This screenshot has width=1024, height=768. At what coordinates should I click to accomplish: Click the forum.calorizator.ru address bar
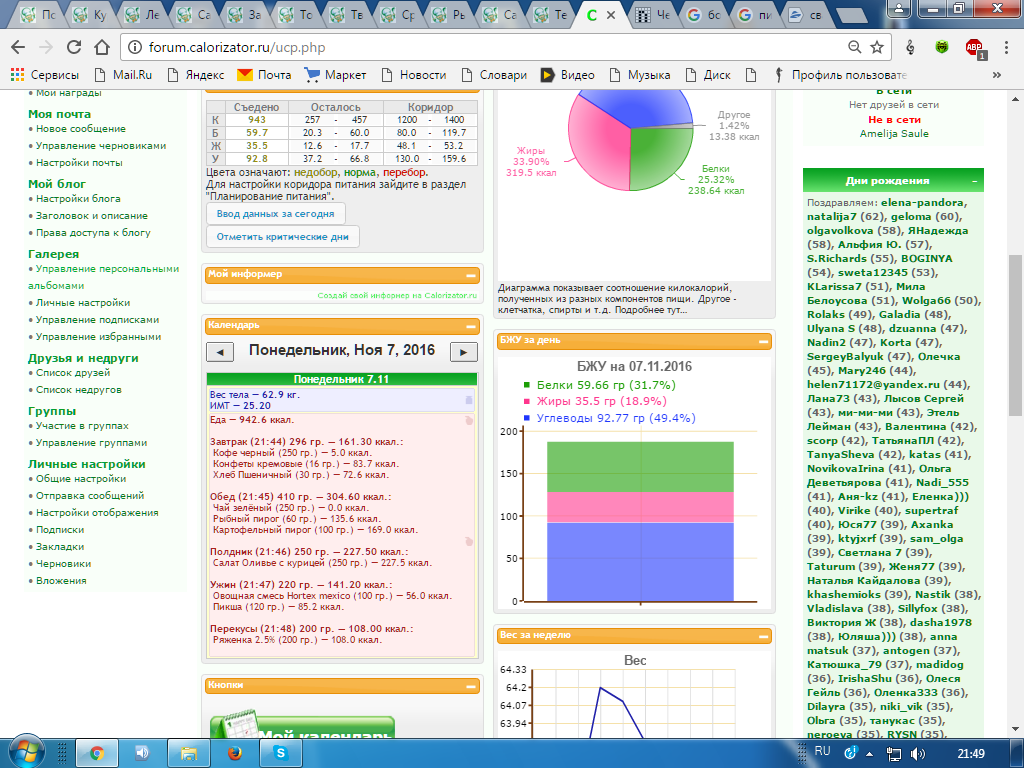point(483,47)
